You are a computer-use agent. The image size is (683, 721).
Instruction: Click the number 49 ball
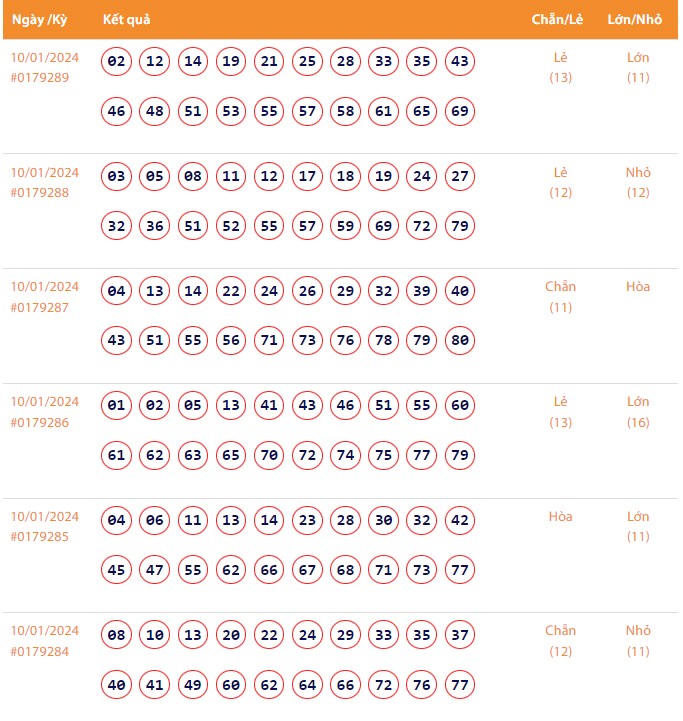point(193,685)
